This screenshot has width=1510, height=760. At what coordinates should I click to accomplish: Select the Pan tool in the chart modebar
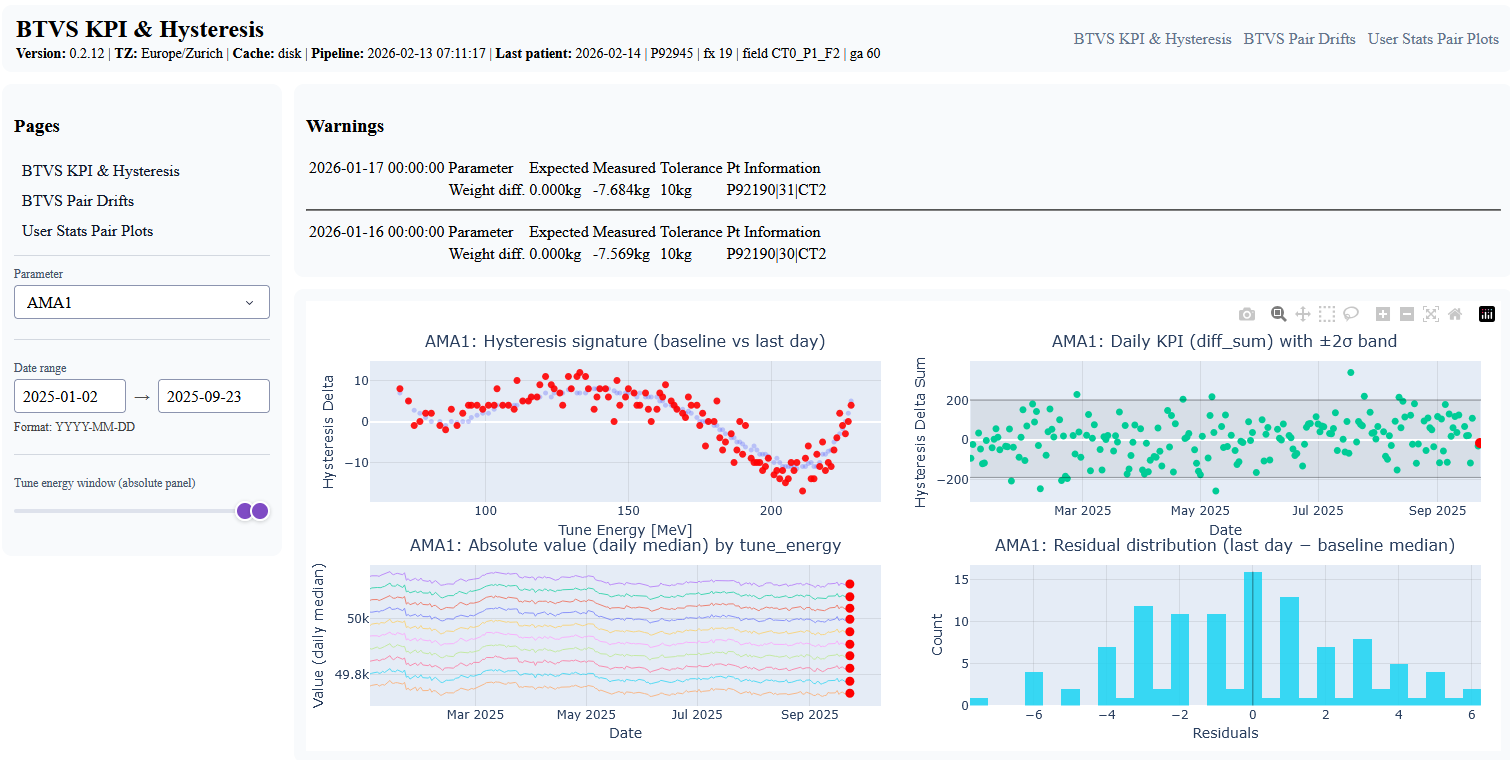[1302, 314]
